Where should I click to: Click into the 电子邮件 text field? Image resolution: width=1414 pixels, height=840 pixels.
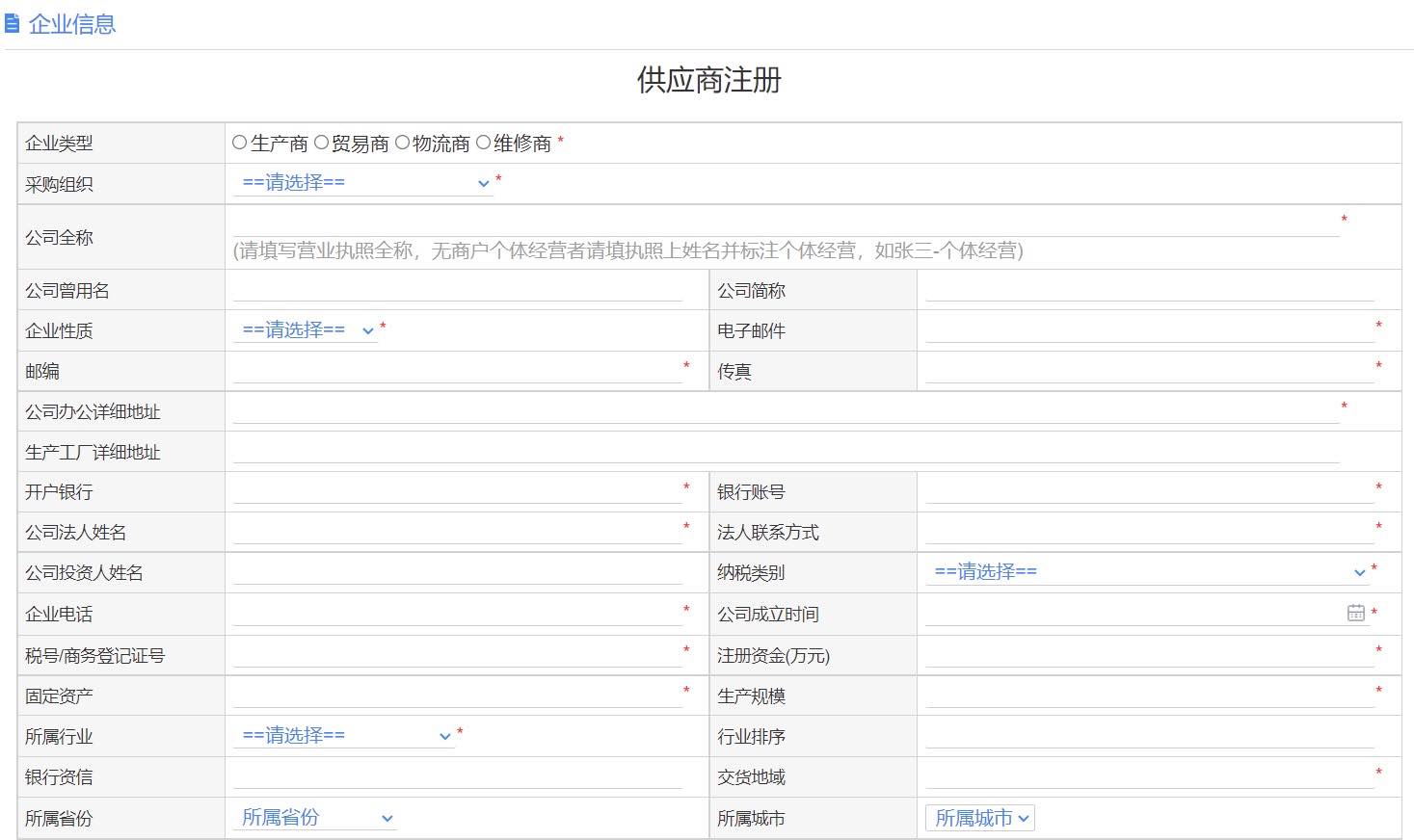tap(1149, 329)
